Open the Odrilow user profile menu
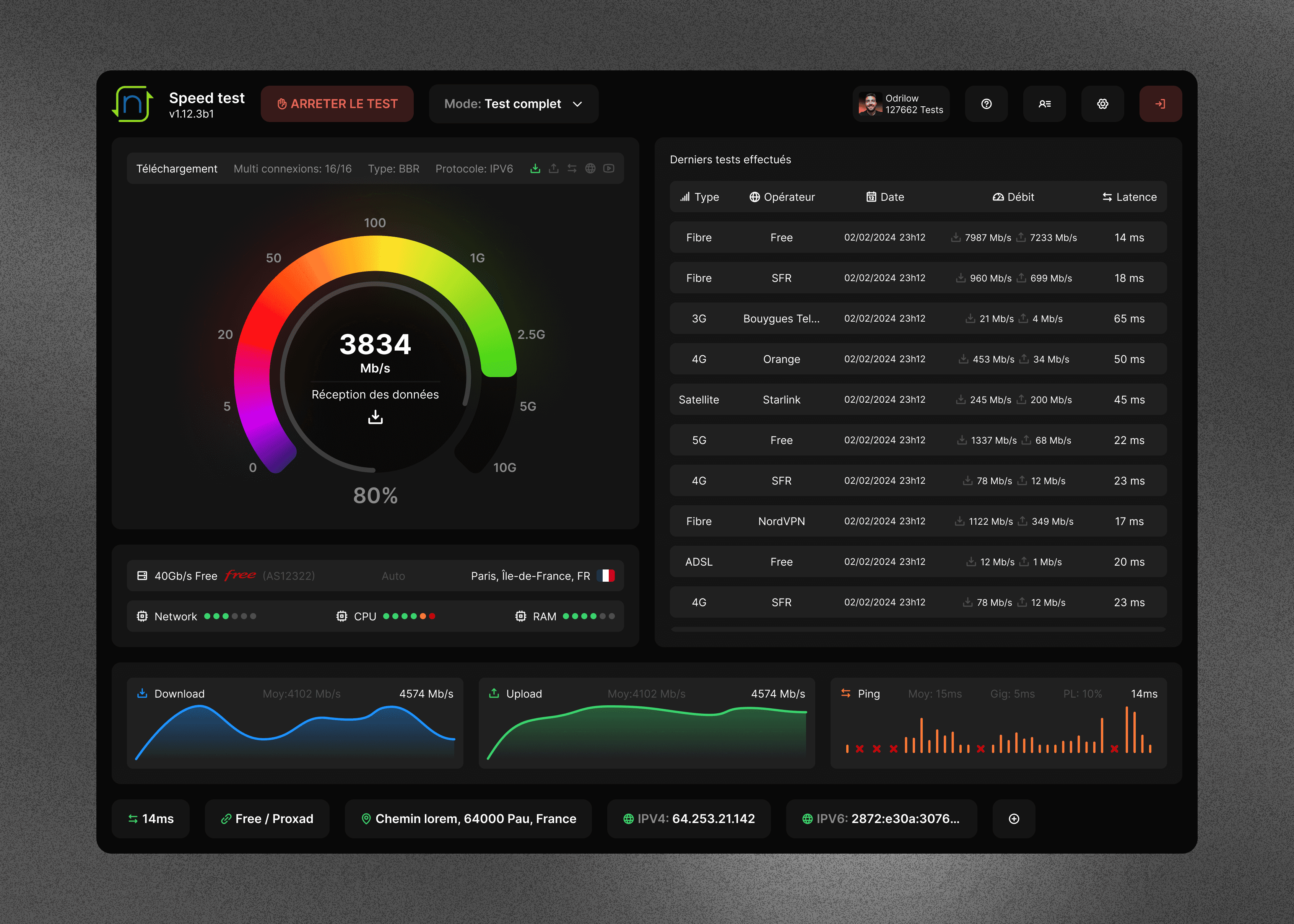This screenshot has width=1294, height=924. click(x=901, y=104)
